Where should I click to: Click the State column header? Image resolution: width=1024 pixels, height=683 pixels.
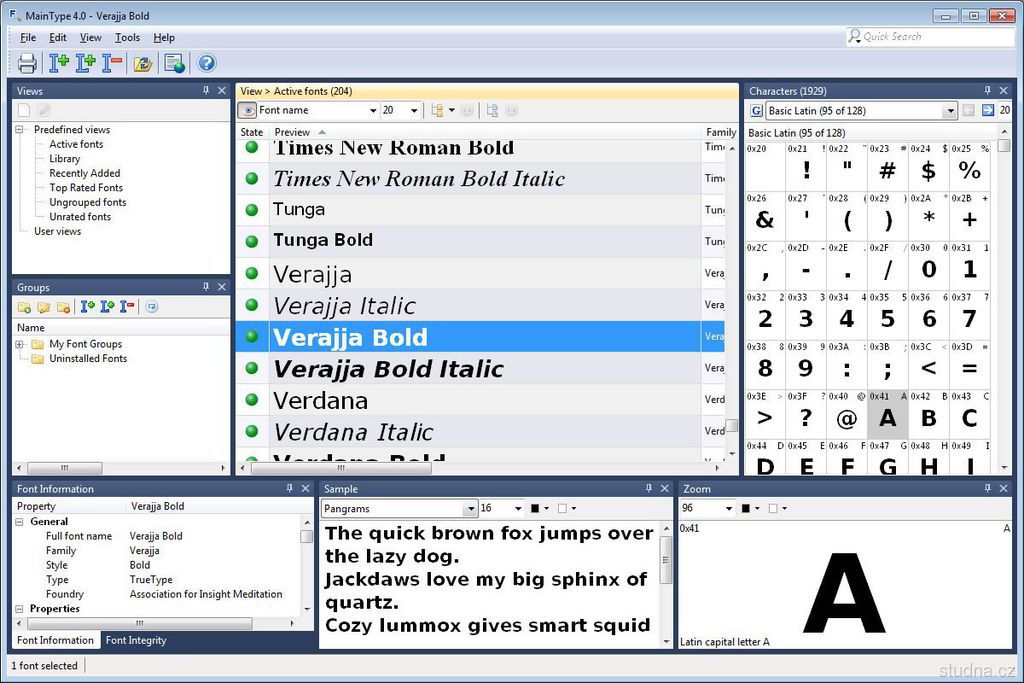click(251, 132)
